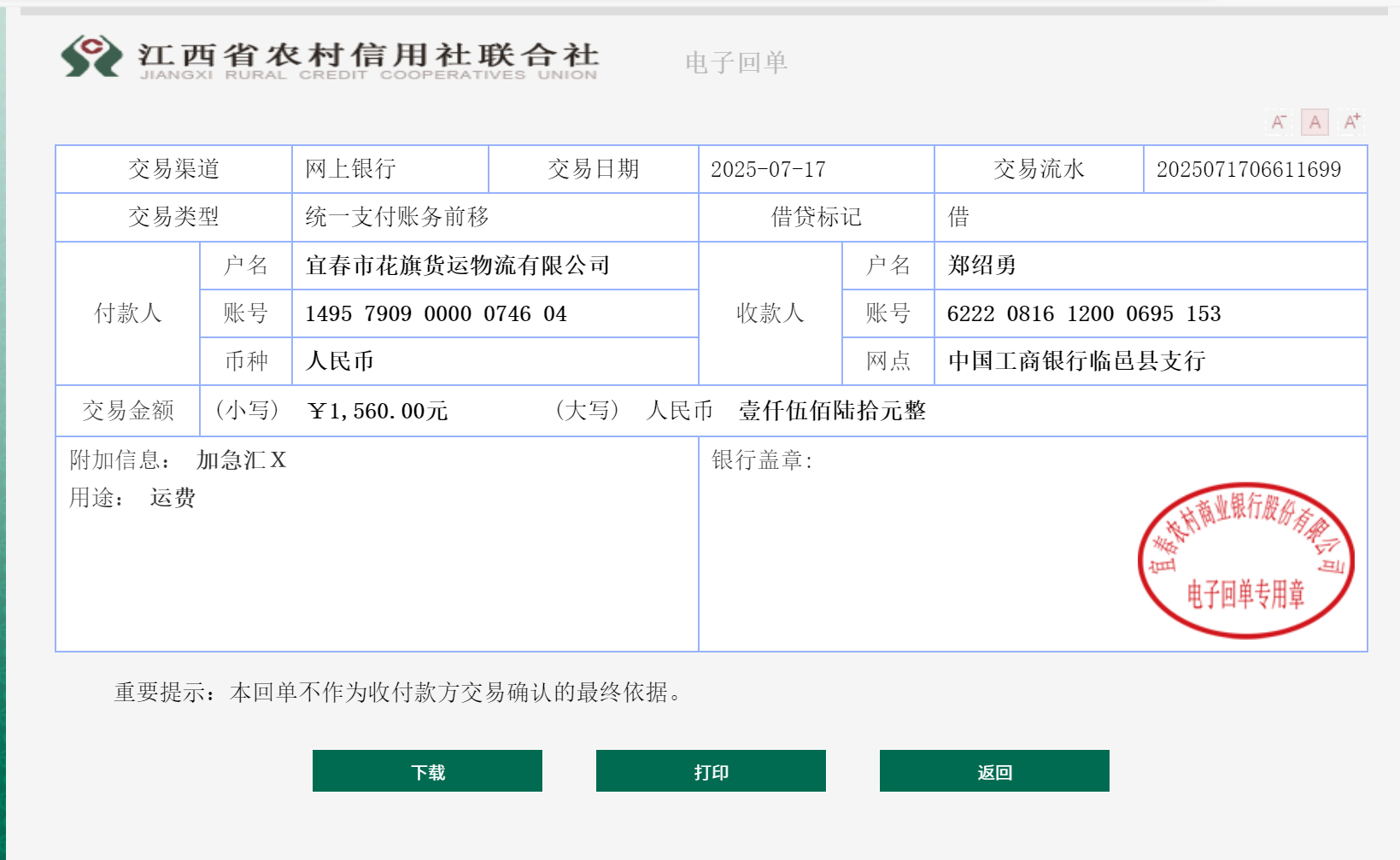
Task: Click the 交易渠道 label cell
Action: click(x=174, y=169)
